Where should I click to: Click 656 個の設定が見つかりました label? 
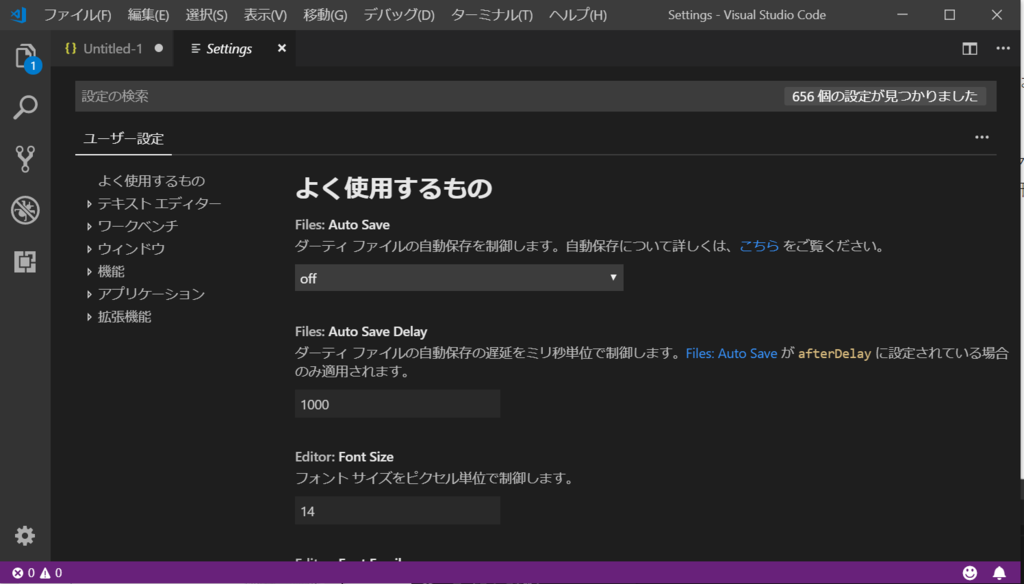[x=884, y=96]
